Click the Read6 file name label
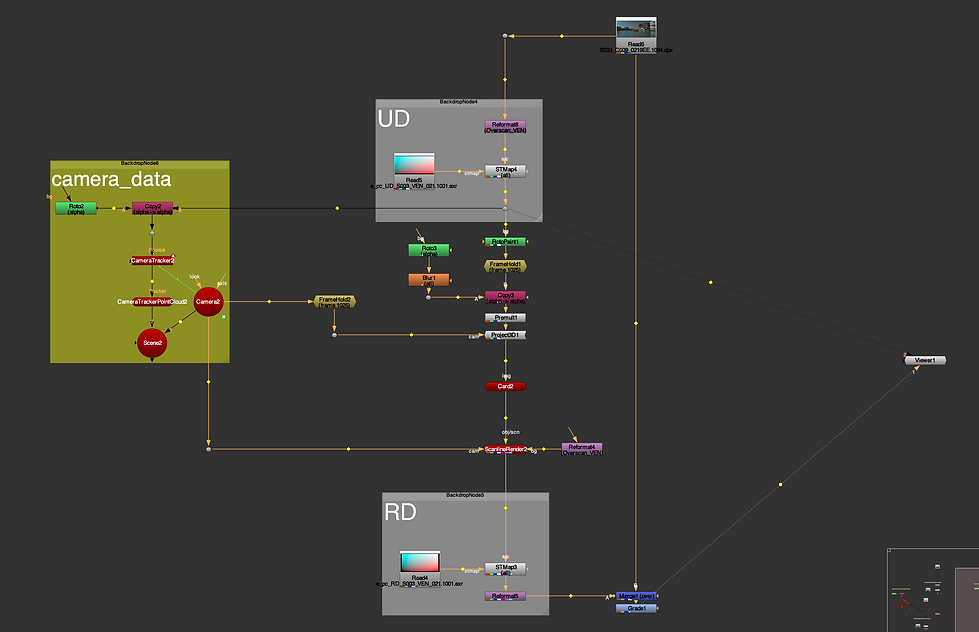This screenshot has height=632, width=979. (636, 51)
